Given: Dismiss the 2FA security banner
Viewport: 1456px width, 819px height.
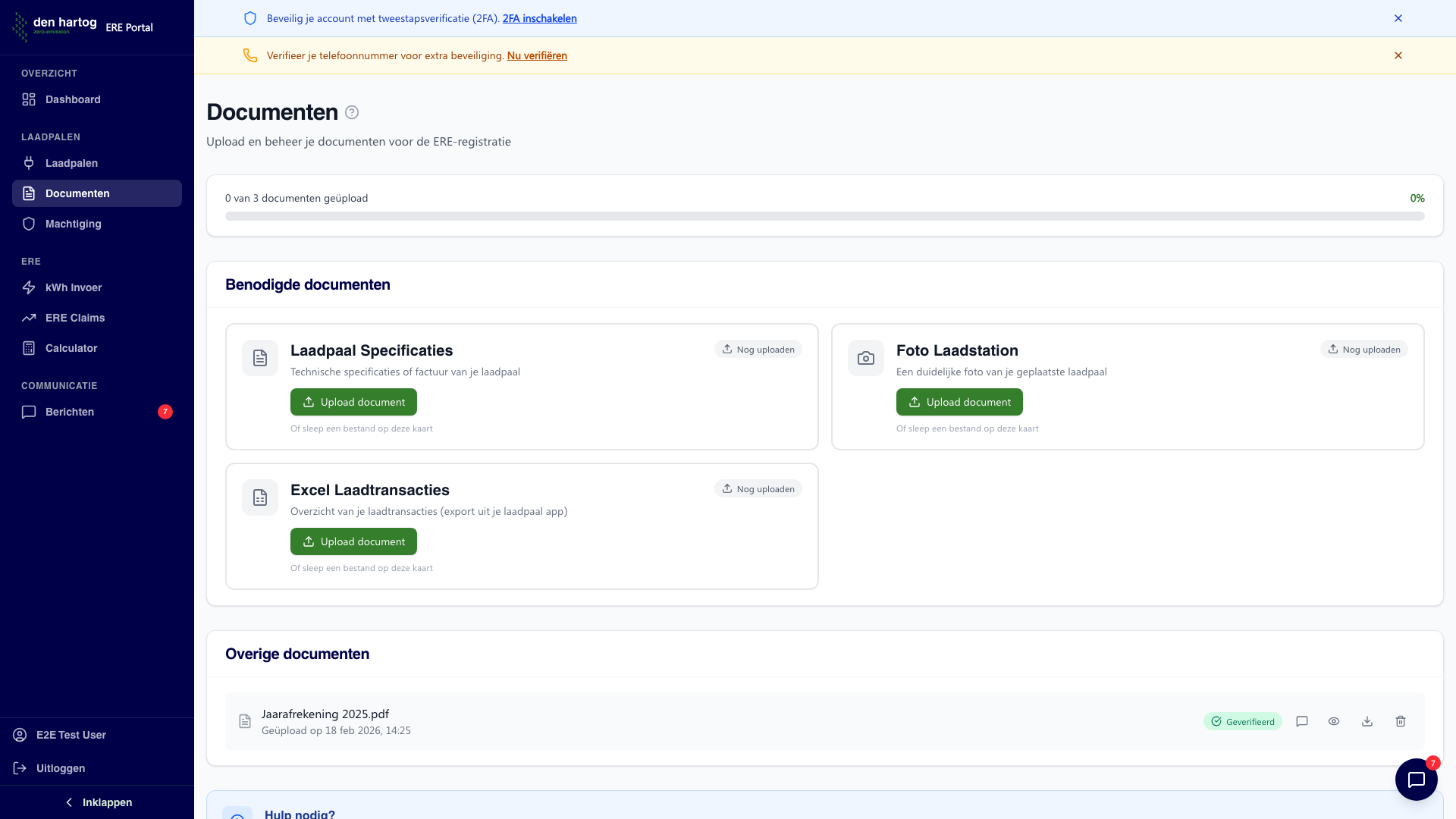Looking at the screenshot, I should [x=1398, y=18].
